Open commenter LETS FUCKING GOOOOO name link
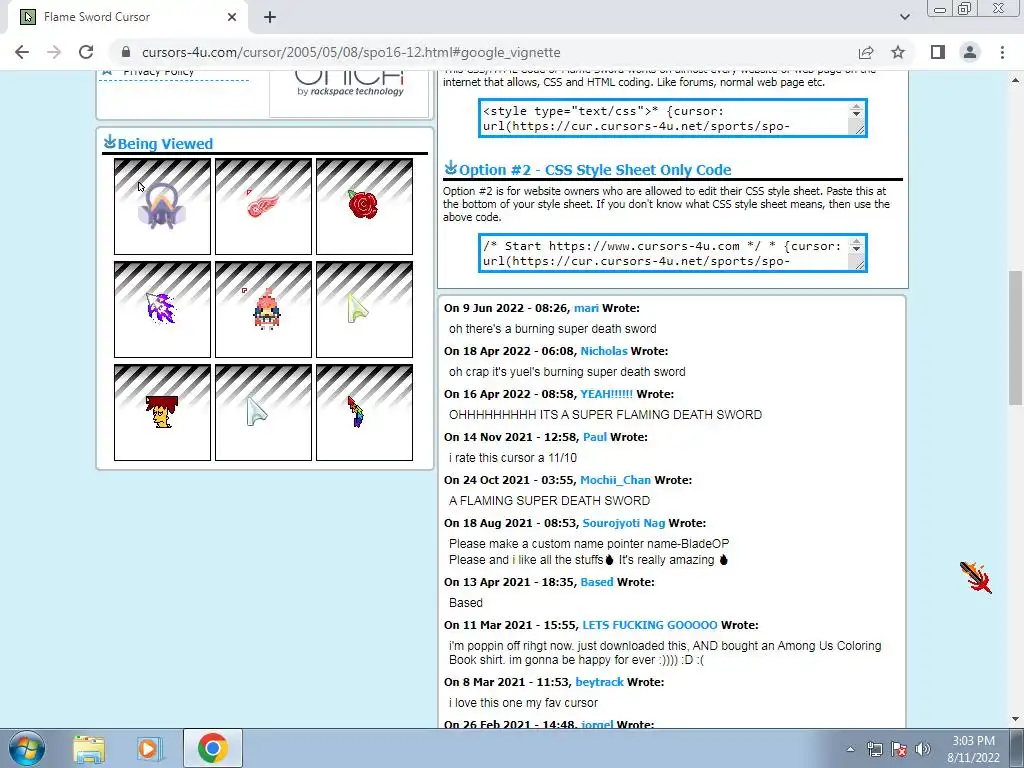Screen dimensions: 1024x768 tap(650, 626)
